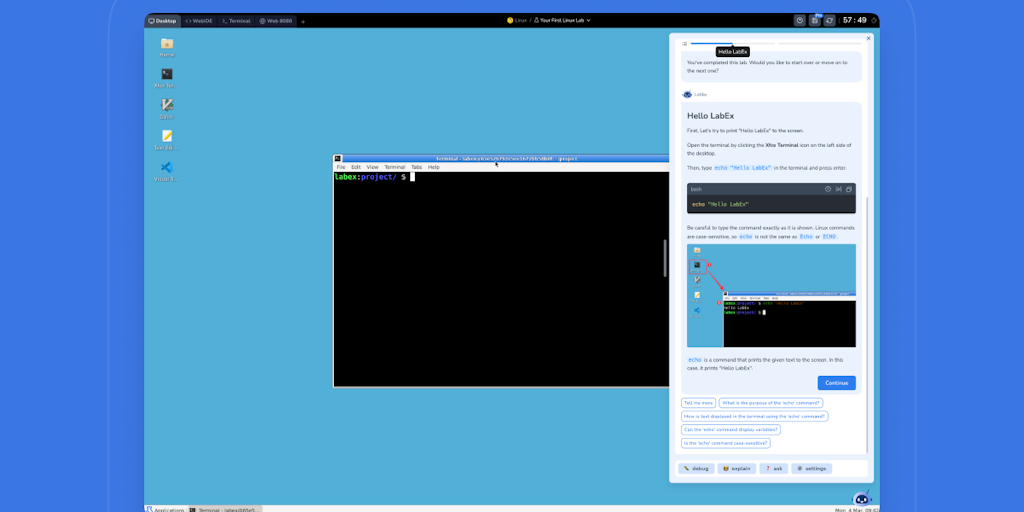The width and height of the screenshot is (1024, 512).
Task: Click the clock icon next to the timer
Action: click(800, 20)
